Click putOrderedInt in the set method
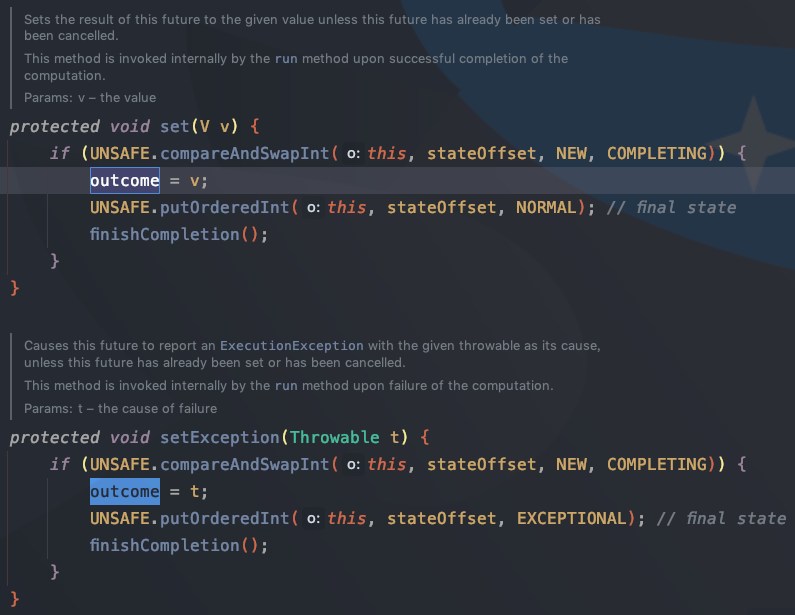The image size is (795, 615). pos(225,207)
